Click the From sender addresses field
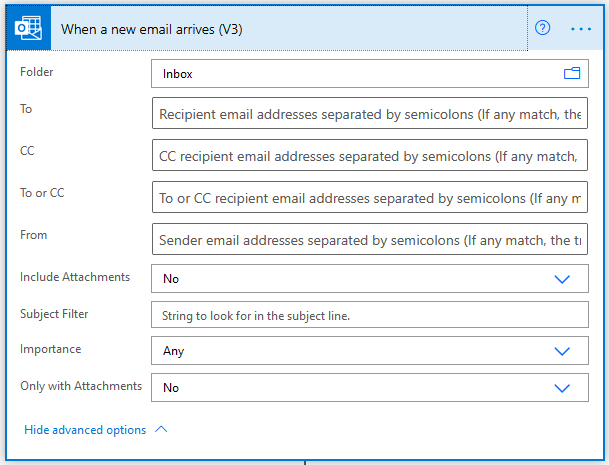 [x=369, y=241]
